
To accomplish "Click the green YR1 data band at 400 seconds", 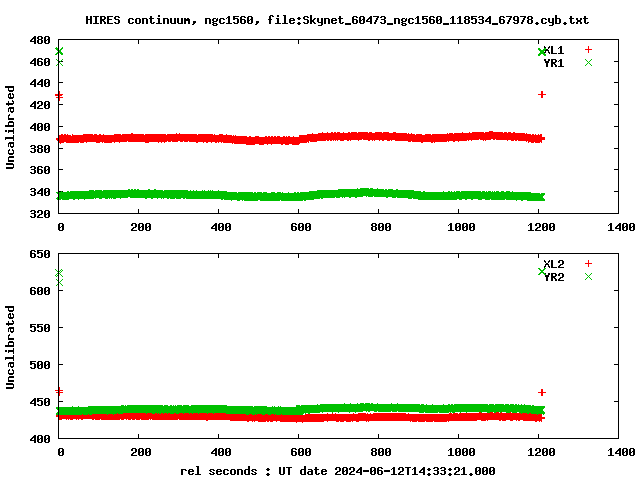I will click(218, 195).
